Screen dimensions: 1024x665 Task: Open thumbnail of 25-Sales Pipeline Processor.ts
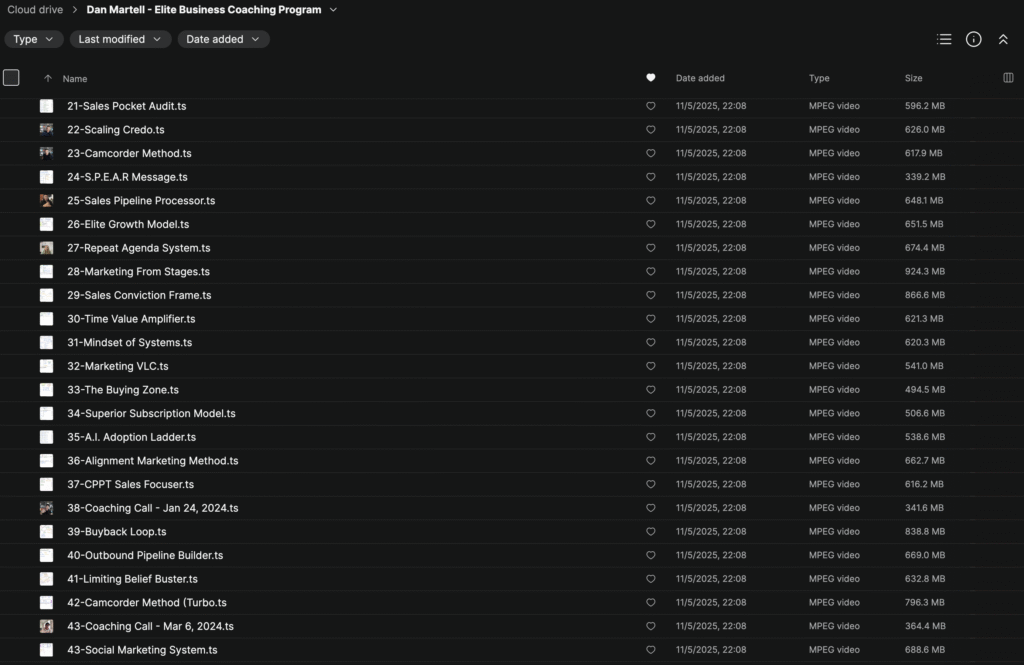(x=47, y=201)
